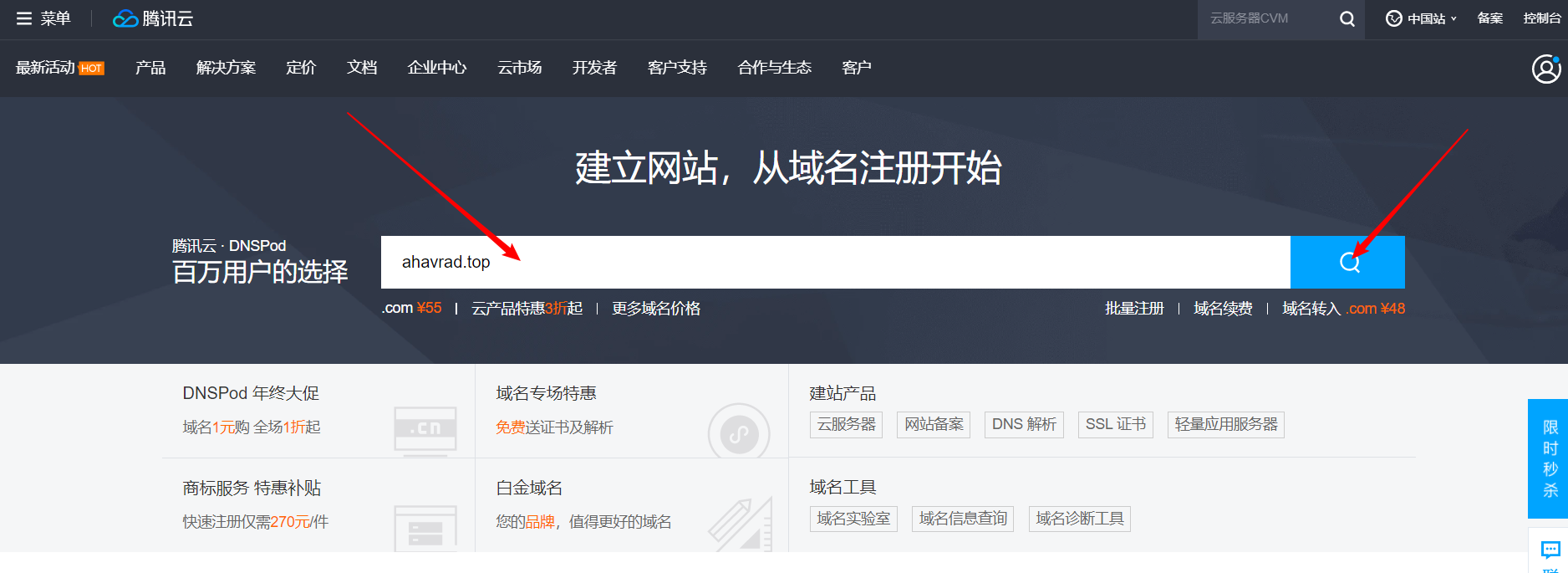
Task: Open the 最新活动 menu
Action: (45, 68)
